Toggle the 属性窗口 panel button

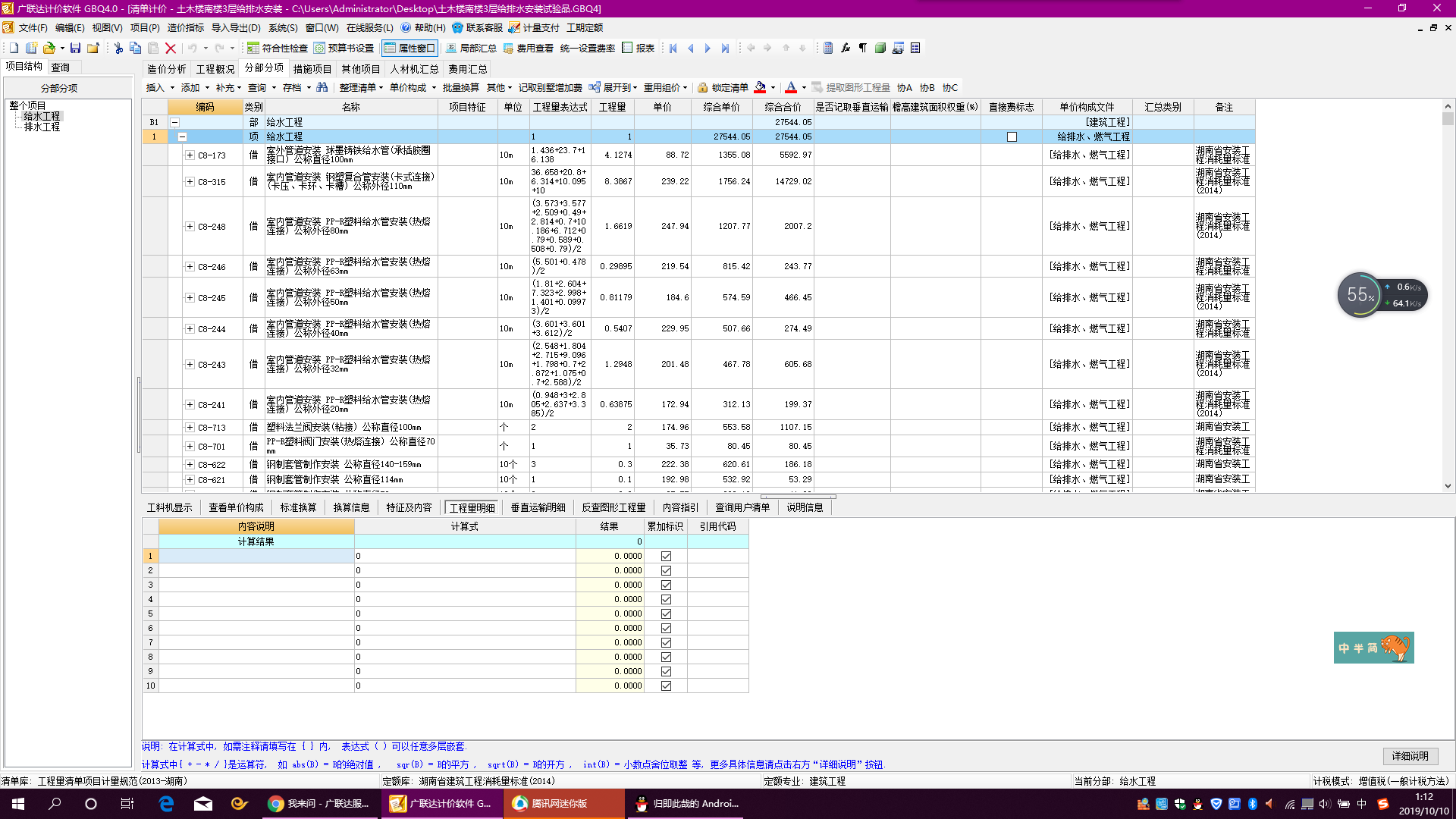coord(409,48)
